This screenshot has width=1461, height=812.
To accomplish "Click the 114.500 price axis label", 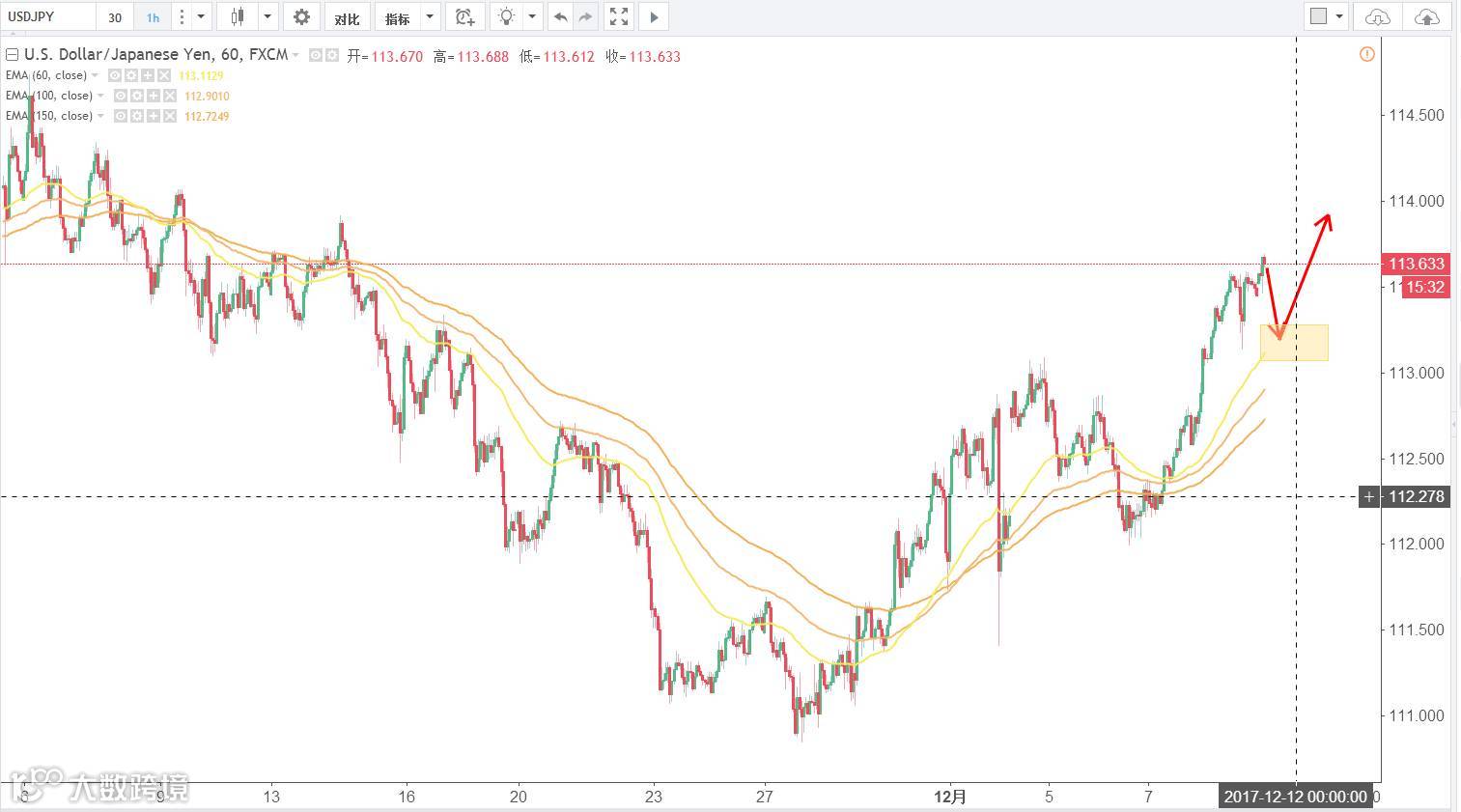I will coord(1417,115).
